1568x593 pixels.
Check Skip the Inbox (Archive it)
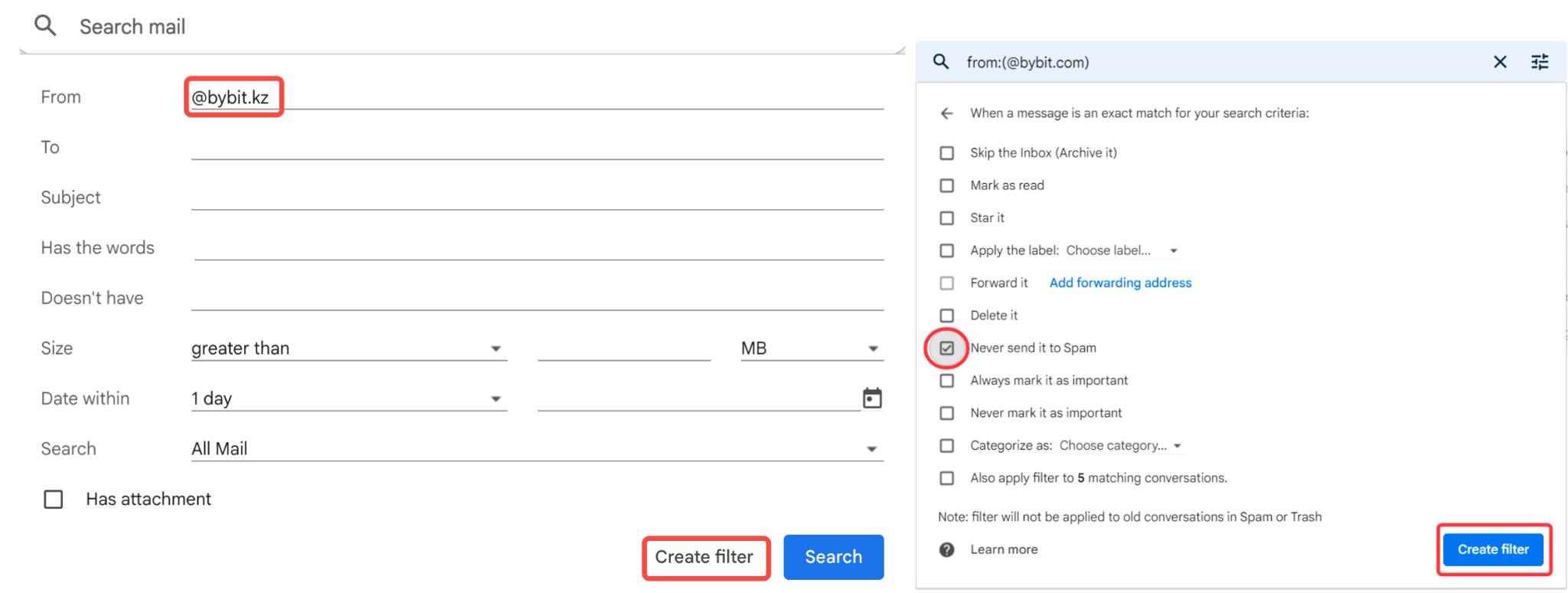947,153
